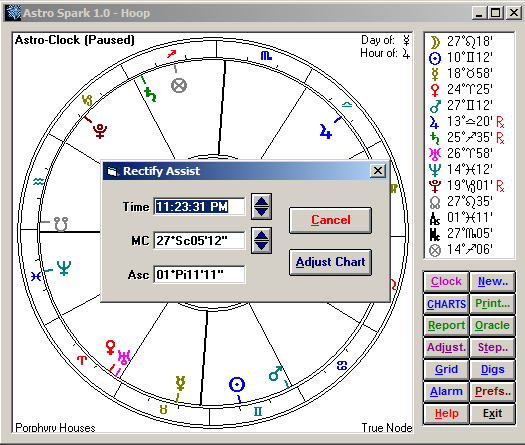The height and width of the screenshot is (445, 525).
Task: Open the CHARTS panel button
Action: pyautogui.click(x=446, y=304)
